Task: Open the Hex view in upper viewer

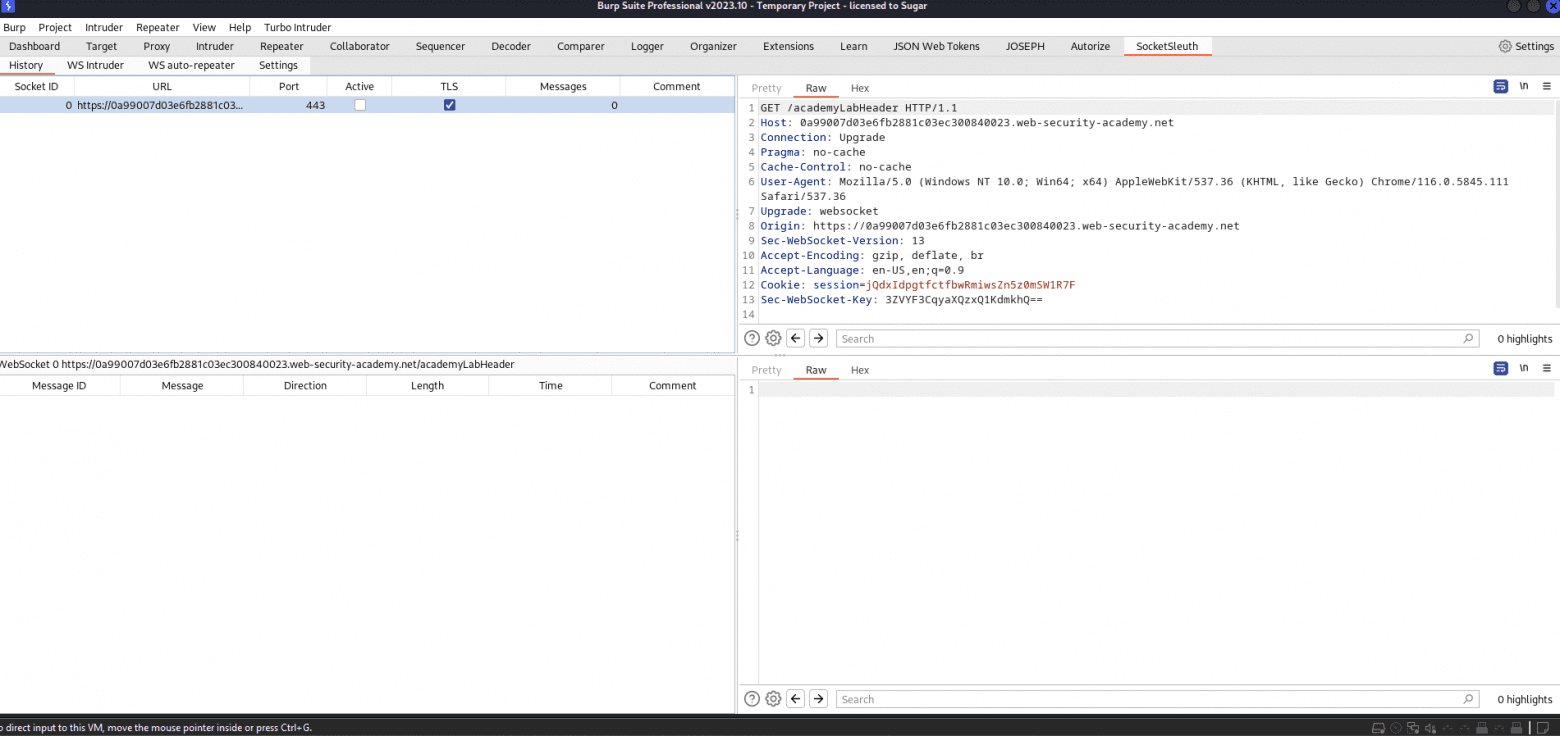Action: coord(860,88)
